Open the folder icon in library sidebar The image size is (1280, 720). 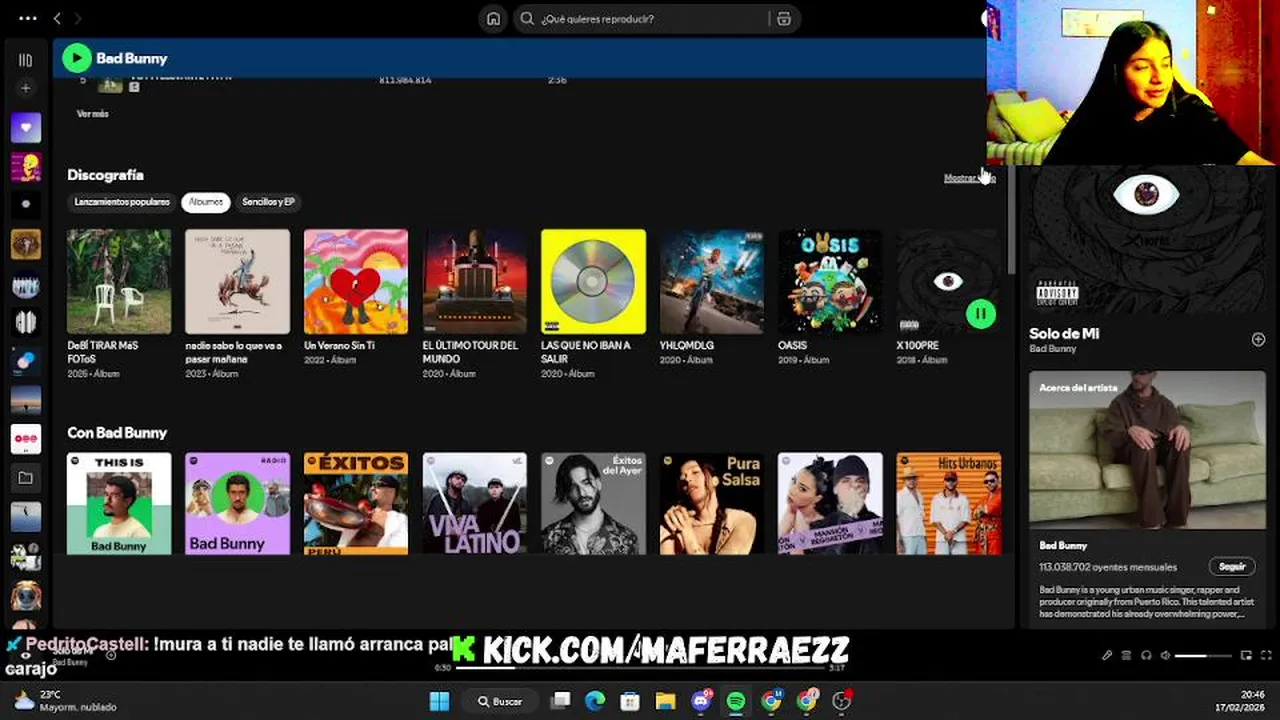[x=26, y=478]
